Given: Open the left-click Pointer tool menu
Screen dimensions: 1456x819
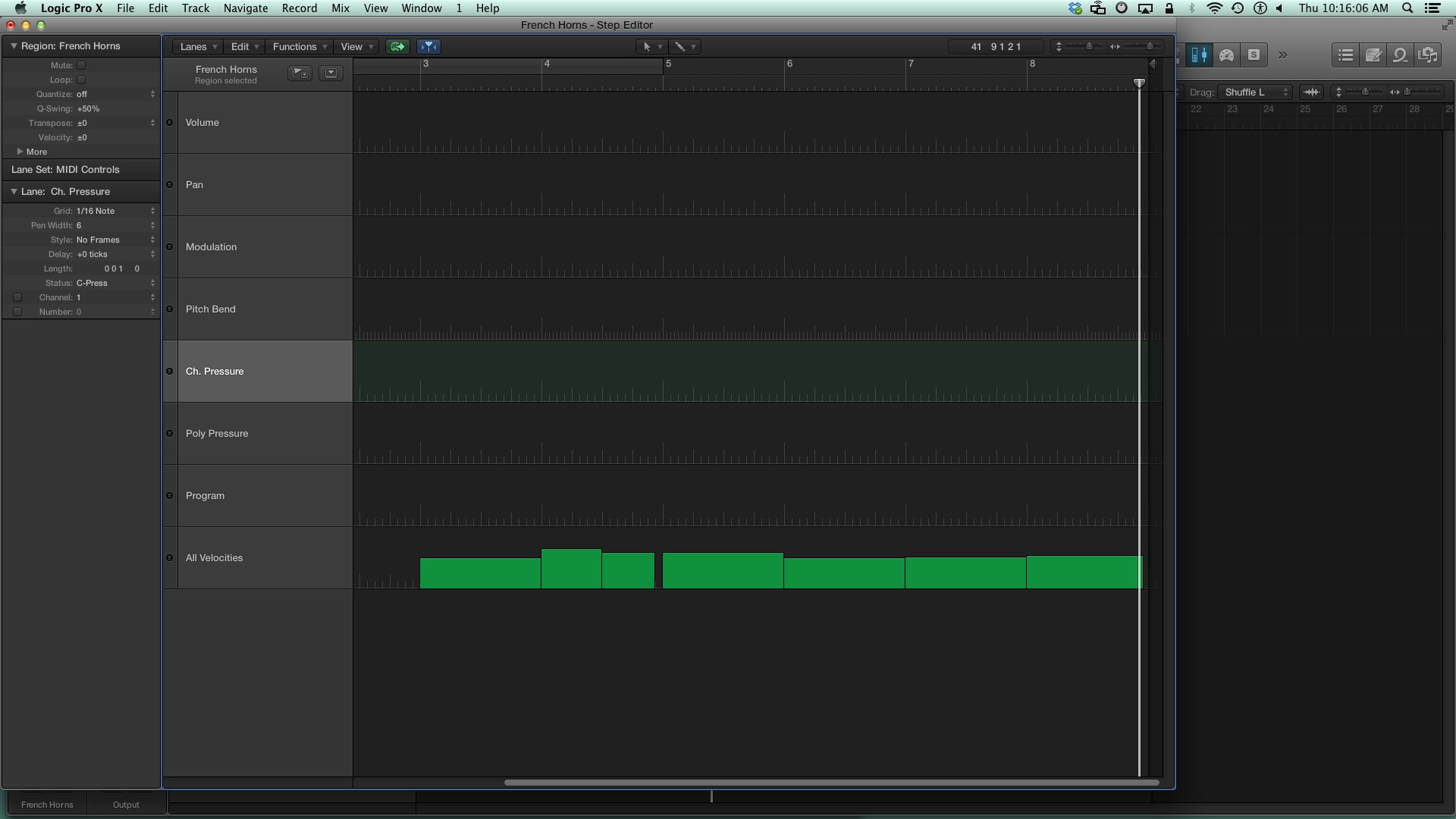Looking at the screenshot, I should click(651, 46).
